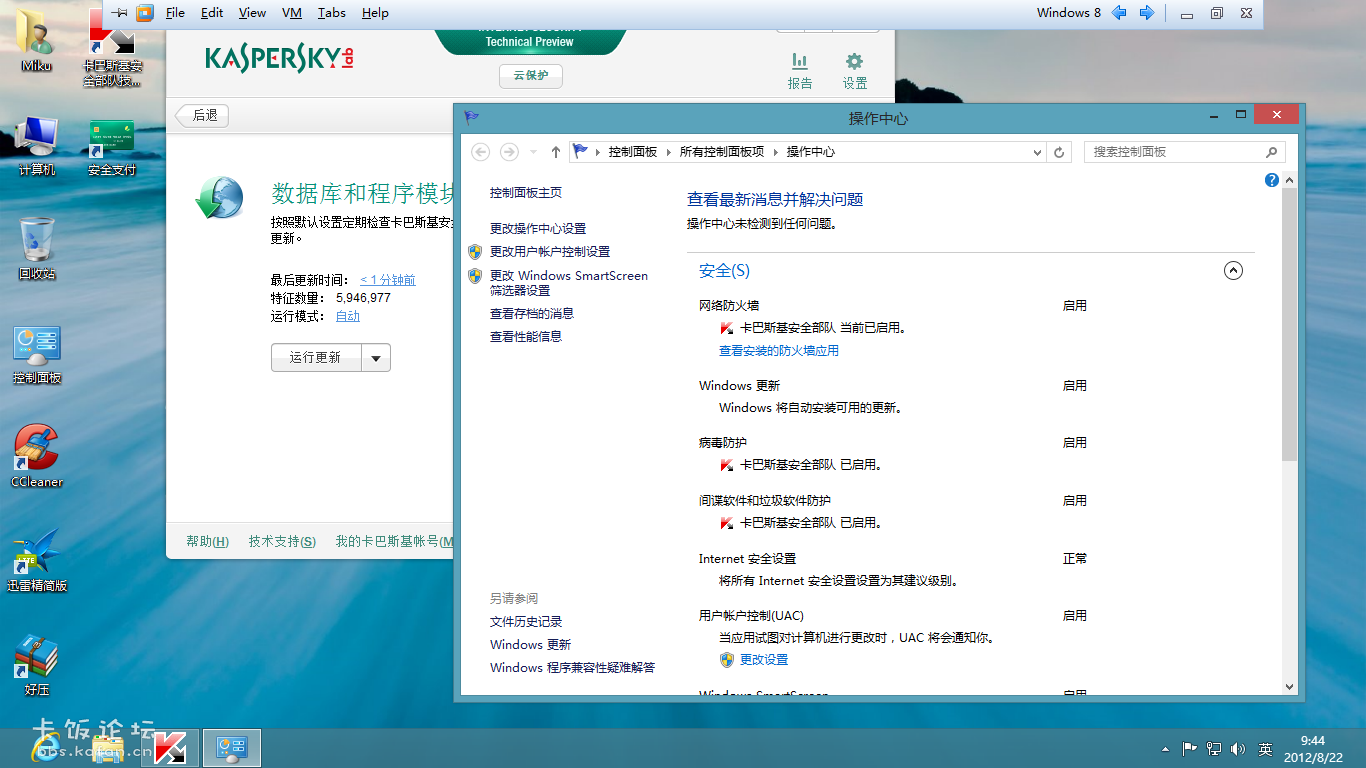Toggle the 英 input language indicator
Image resolution: width=1366 pixels, height=768 pixels.
1265,748
